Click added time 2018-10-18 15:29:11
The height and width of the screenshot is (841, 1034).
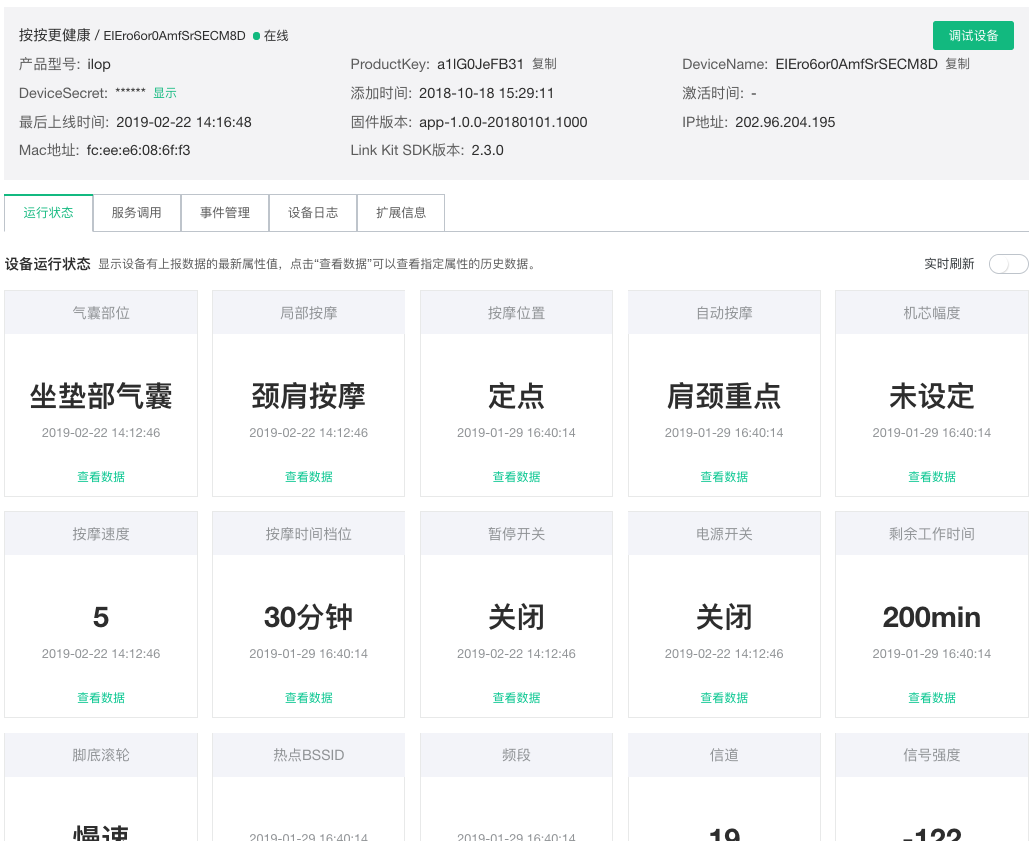(x=486, y=93)
